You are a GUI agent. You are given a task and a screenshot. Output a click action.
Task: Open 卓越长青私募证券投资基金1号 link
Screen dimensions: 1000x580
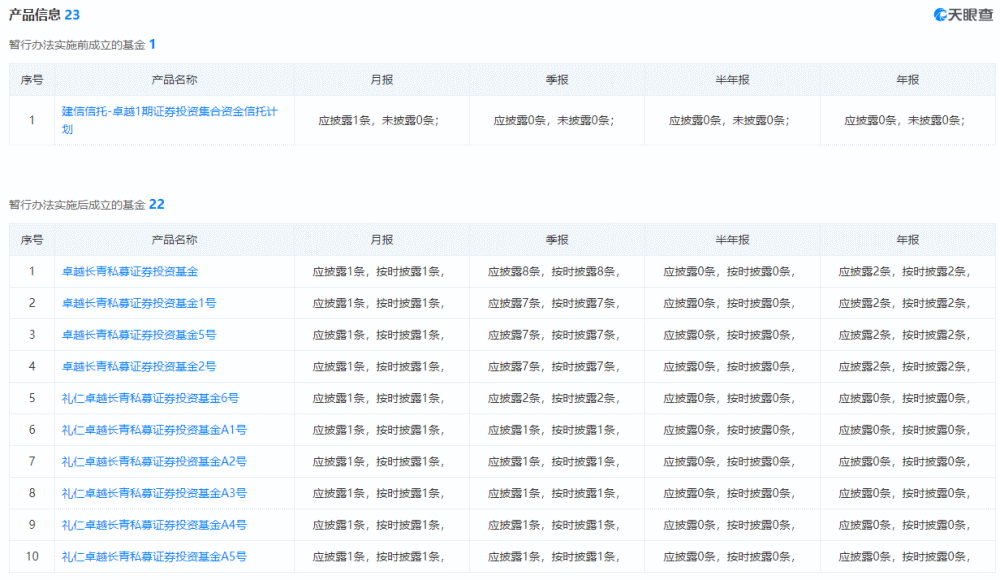tap(138, 303)
